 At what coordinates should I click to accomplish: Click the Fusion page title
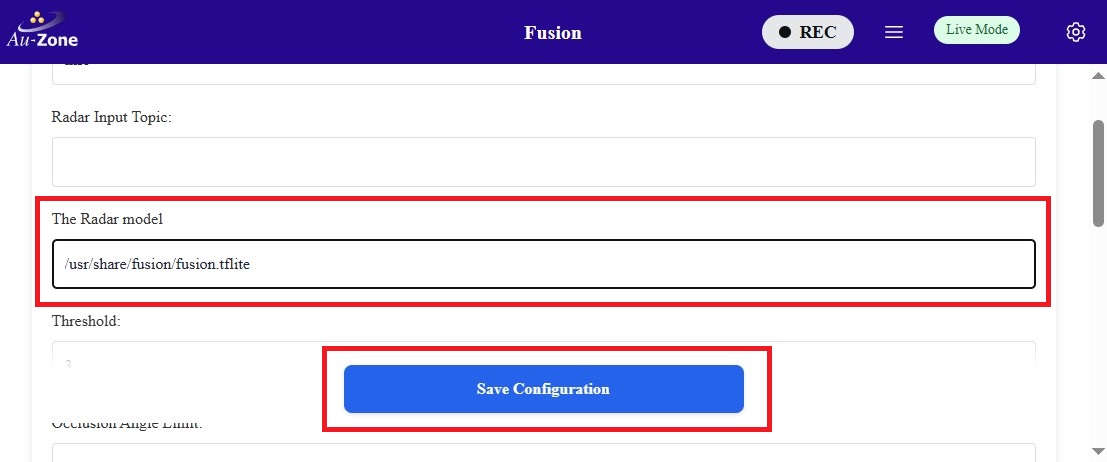coord(552,32)
